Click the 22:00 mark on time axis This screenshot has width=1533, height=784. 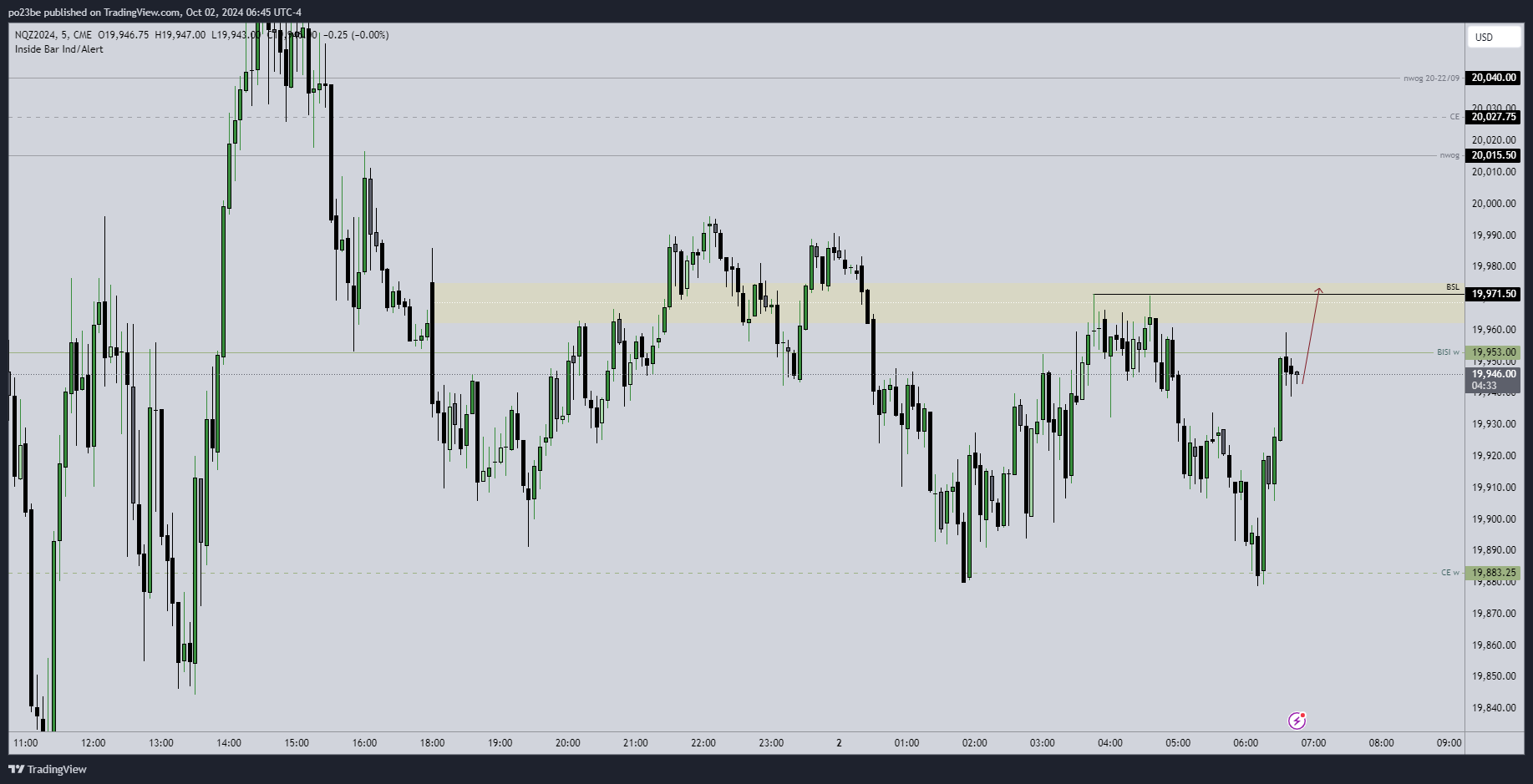coord(703,743)
